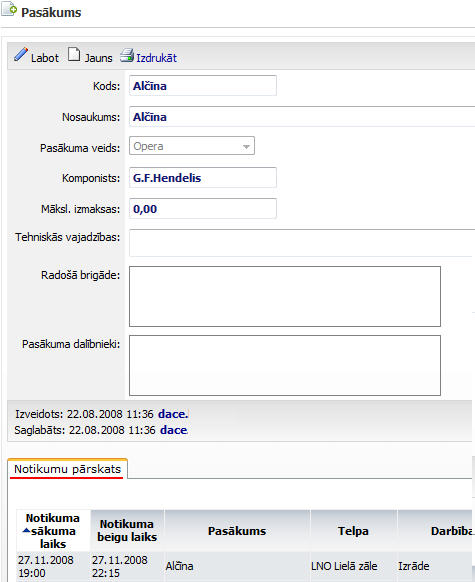Viewport: 475px width, 582px height.
Task: Click the Jauns blank page icon
Action: point(74,55)
